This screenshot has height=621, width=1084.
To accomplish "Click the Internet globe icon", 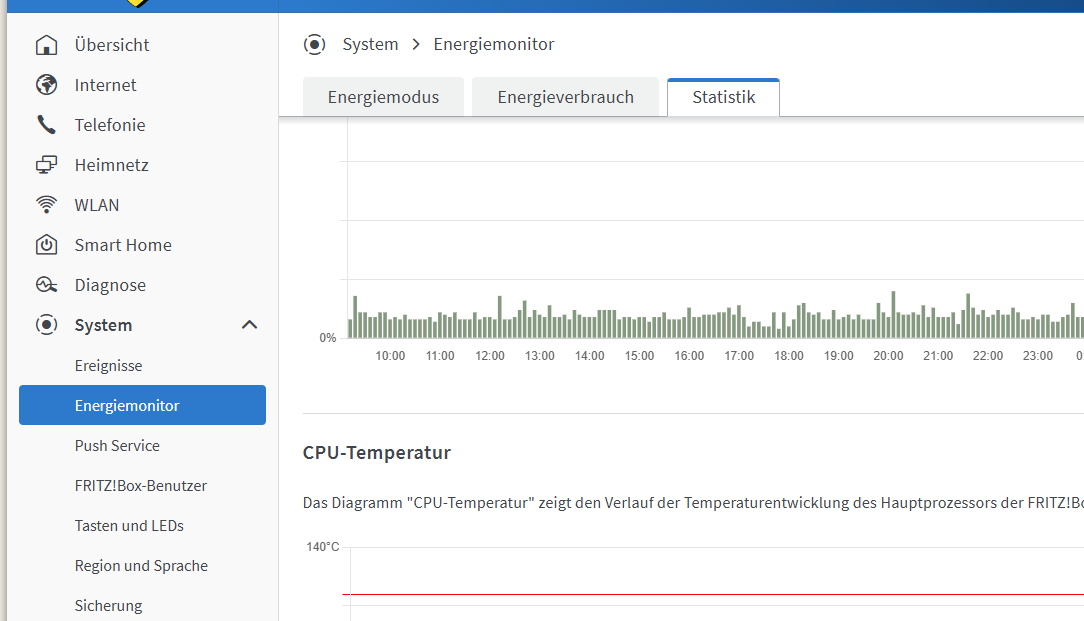I will pyautogui.click(x=46, y=85).
